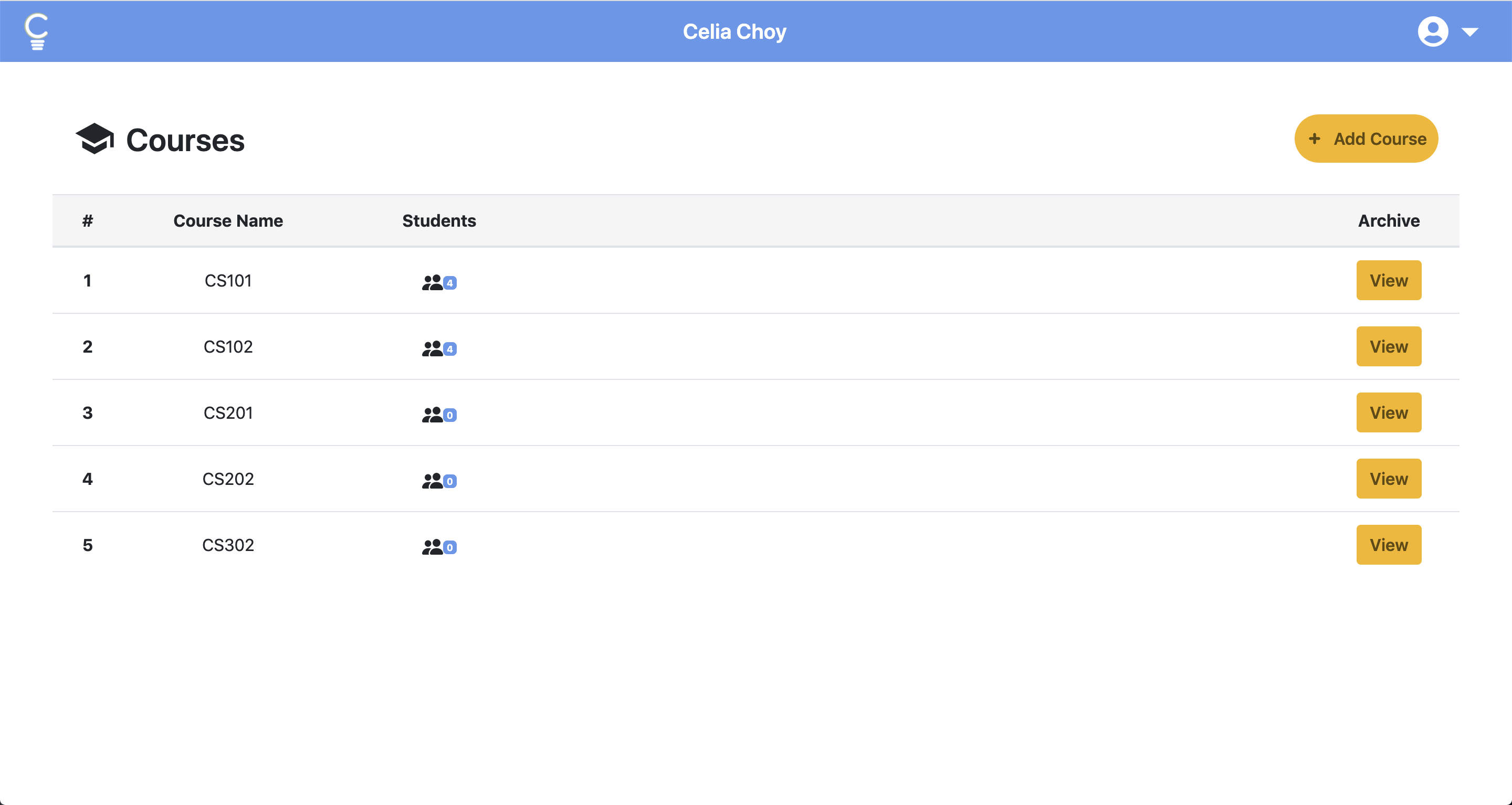Image resolution: width=1512 pixels, height=805 pixels.
Task: Select the CS201 course name
Action: [x=228, y=413]
